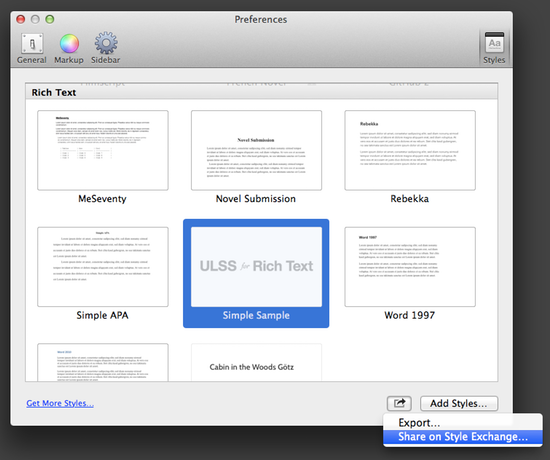Viewport: 550px width, 460px height.
Task: Select the Simple APA style thumbnail
Action: (x=103, y=267)
